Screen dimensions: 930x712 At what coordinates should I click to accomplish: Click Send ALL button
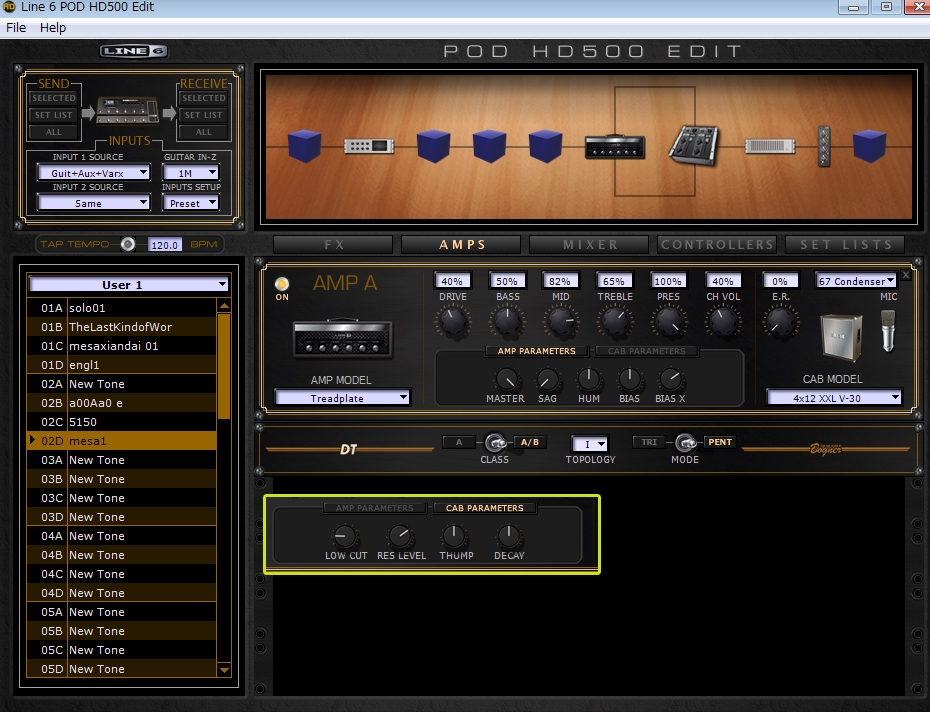click(x=53, y=132)
